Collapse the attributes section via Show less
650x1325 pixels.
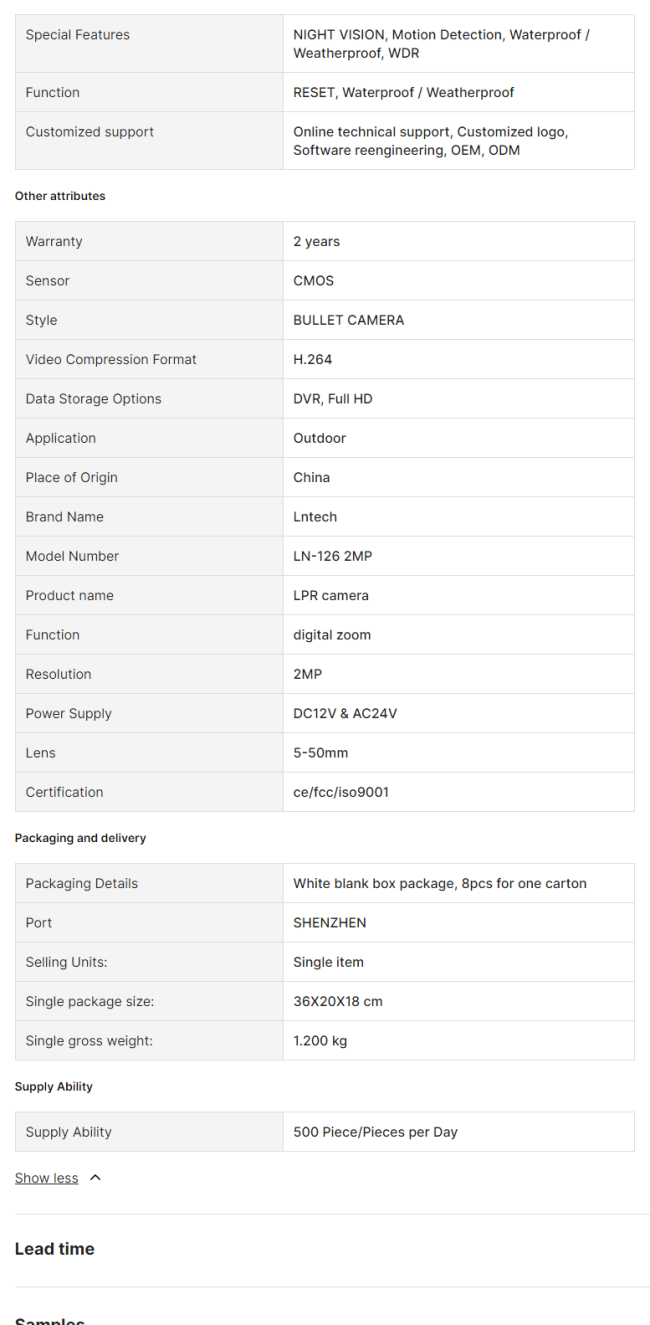click(x=46, y=1177)
